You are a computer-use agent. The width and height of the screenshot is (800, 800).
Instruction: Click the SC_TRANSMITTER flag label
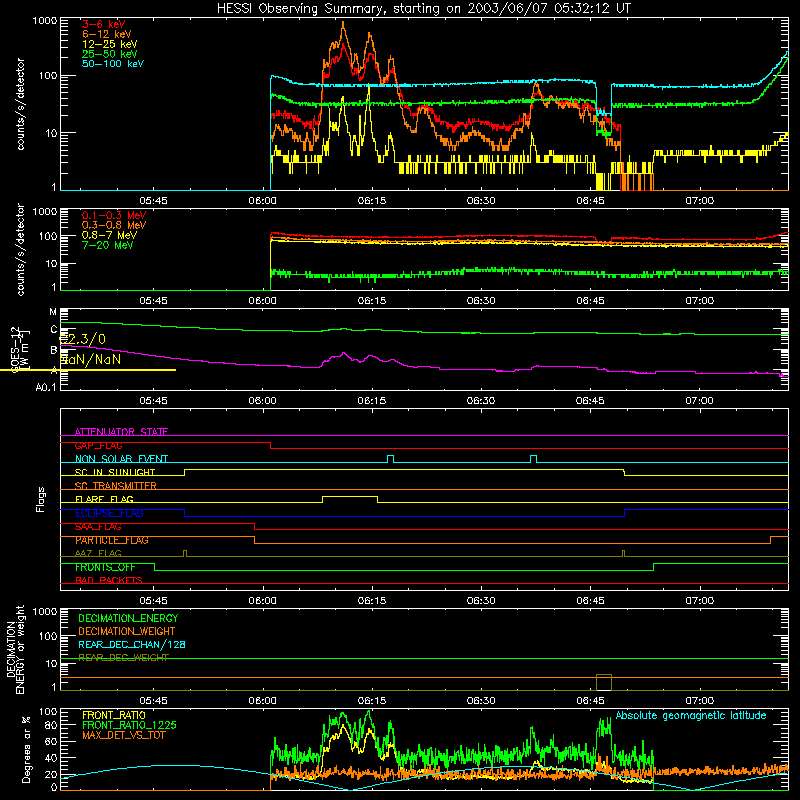pos(116,486)
